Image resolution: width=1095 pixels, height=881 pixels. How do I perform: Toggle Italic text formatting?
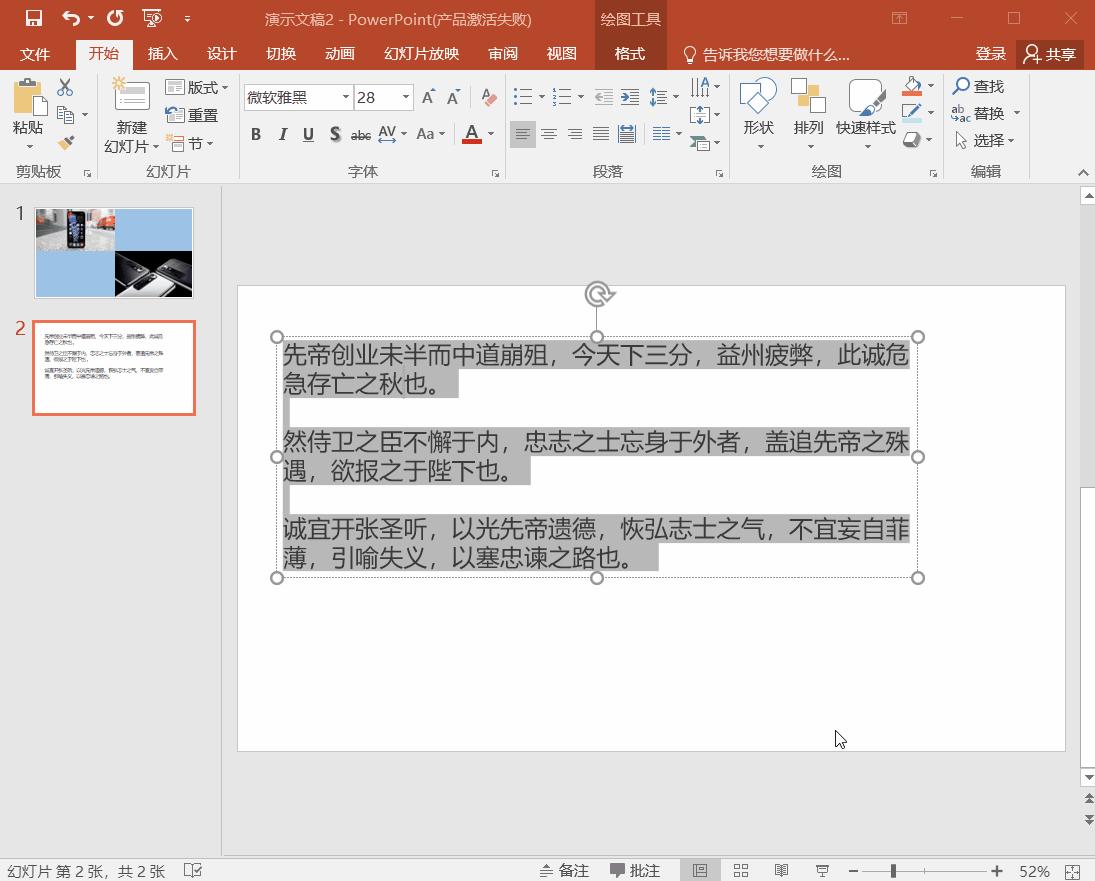pyautogui.click(x=282, y=134)
